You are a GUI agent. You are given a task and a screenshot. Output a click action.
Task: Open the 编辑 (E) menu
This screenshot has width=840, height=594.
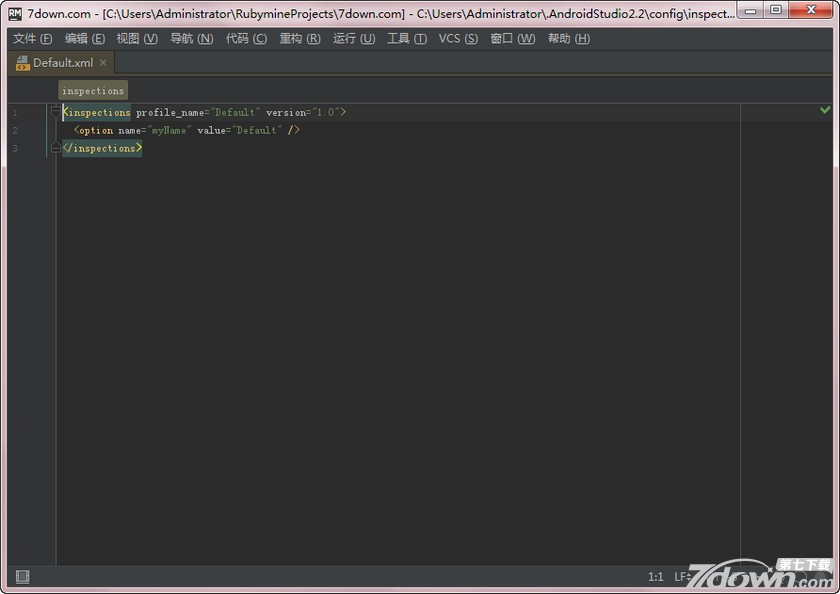[x=84, y=39]
